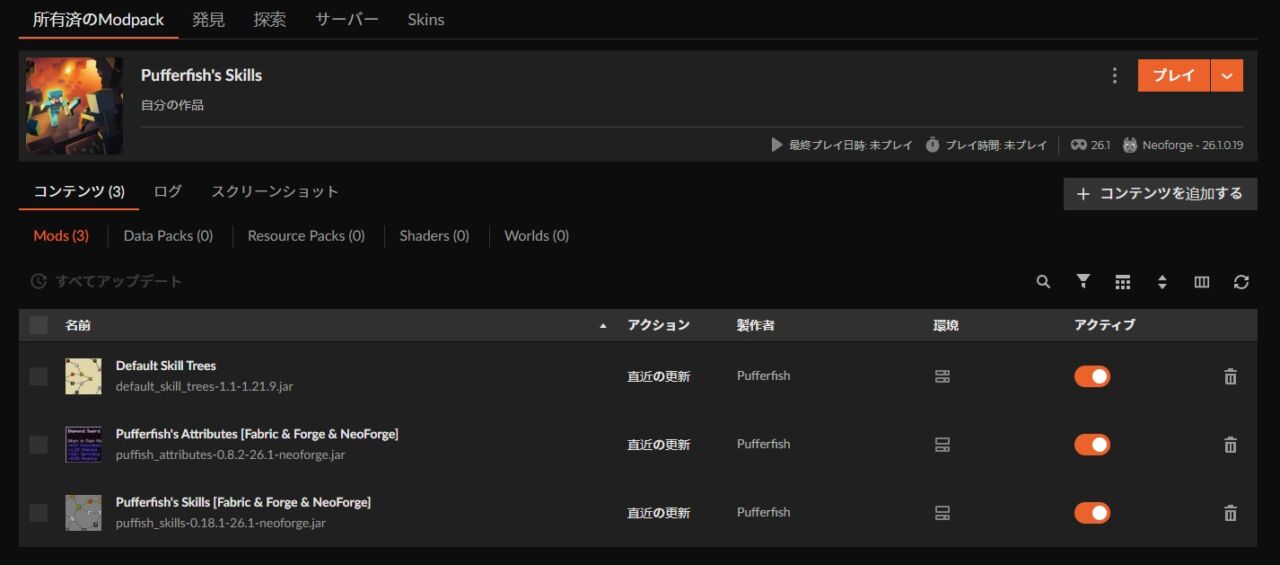
Task: Disable Default Skill Trees active toggle
Action: point(1092,376)
